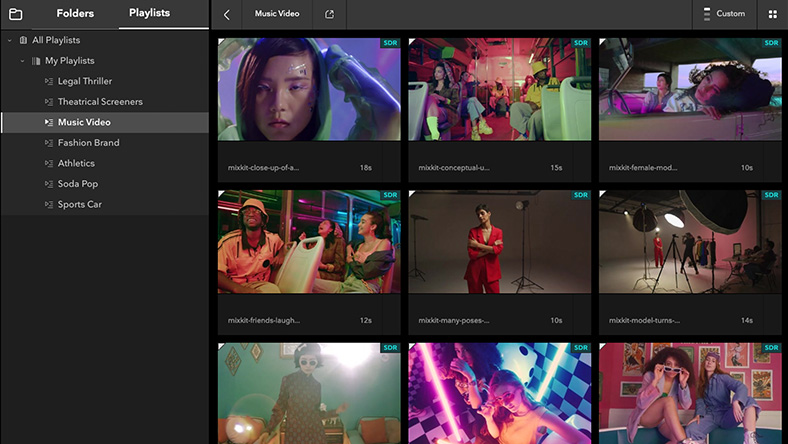Image resolution: width=788 pixels, height=444 pixels.
Task: Open the Athletics playlist
Action: click(x=76, y=163)
